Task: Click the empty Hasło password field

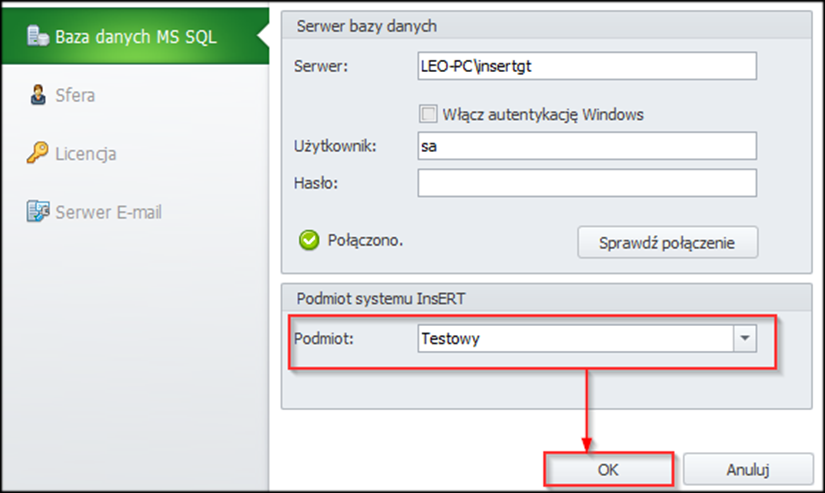Action: 587,183
